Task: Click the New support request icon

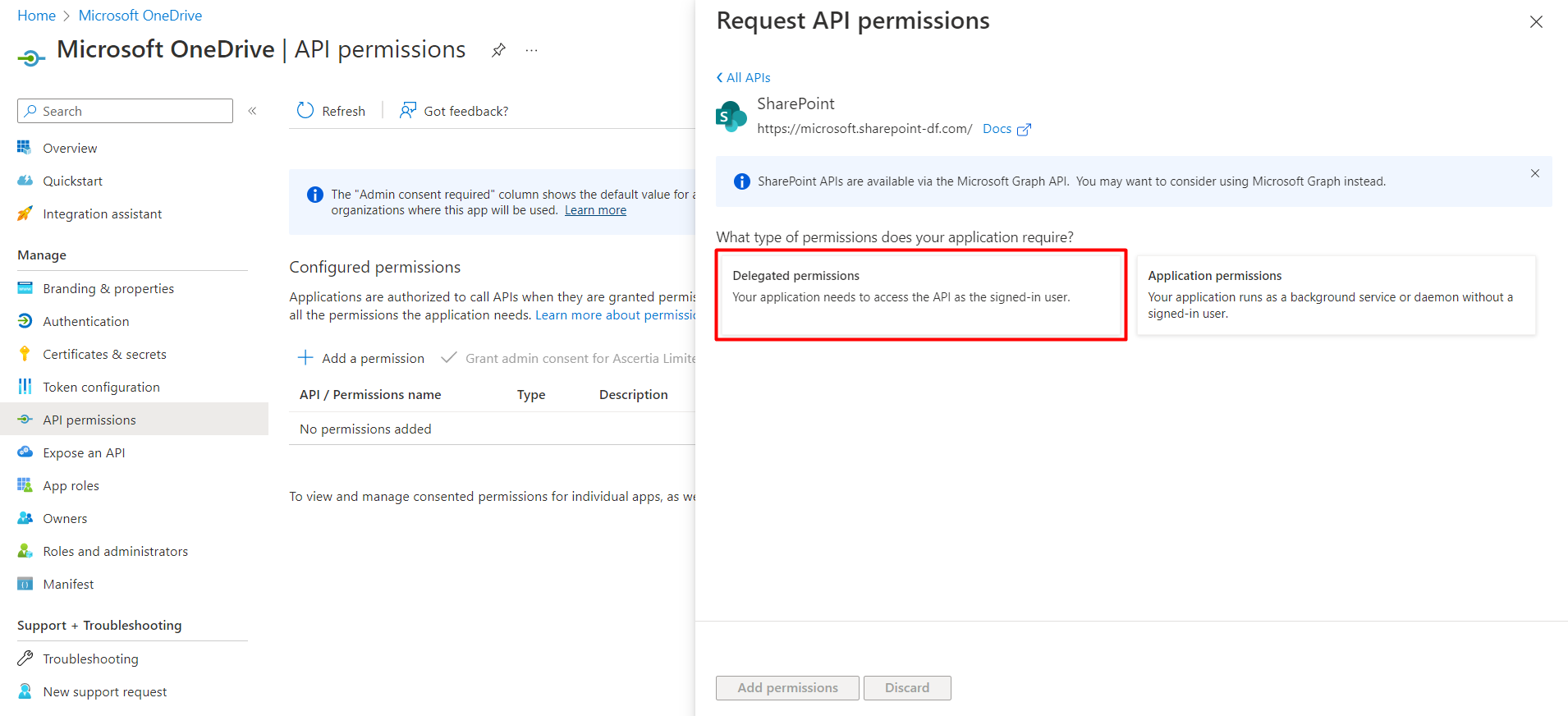Action: coord(25,691)
